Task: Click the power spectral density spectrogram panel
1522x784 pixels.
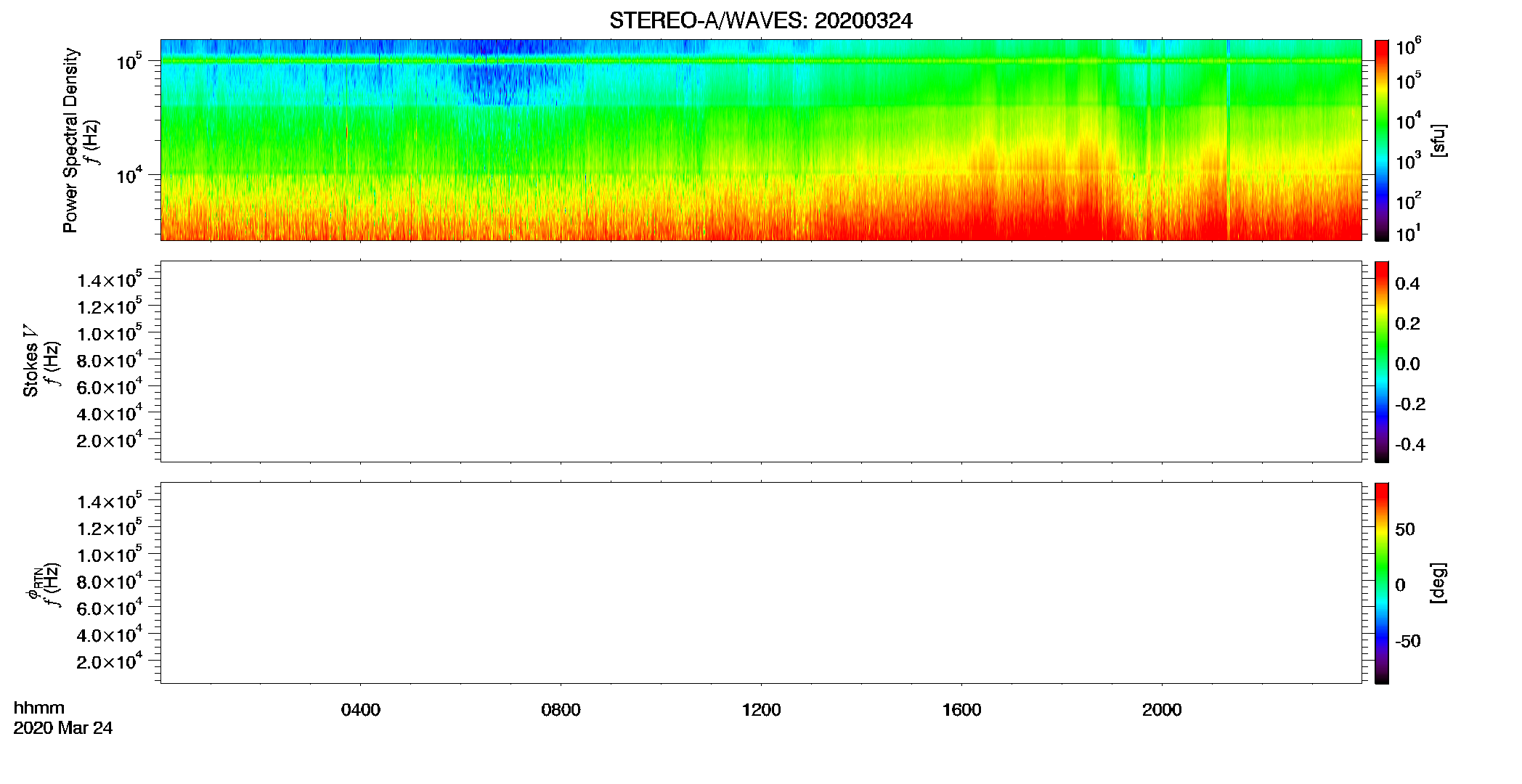Action: point(761,140)
